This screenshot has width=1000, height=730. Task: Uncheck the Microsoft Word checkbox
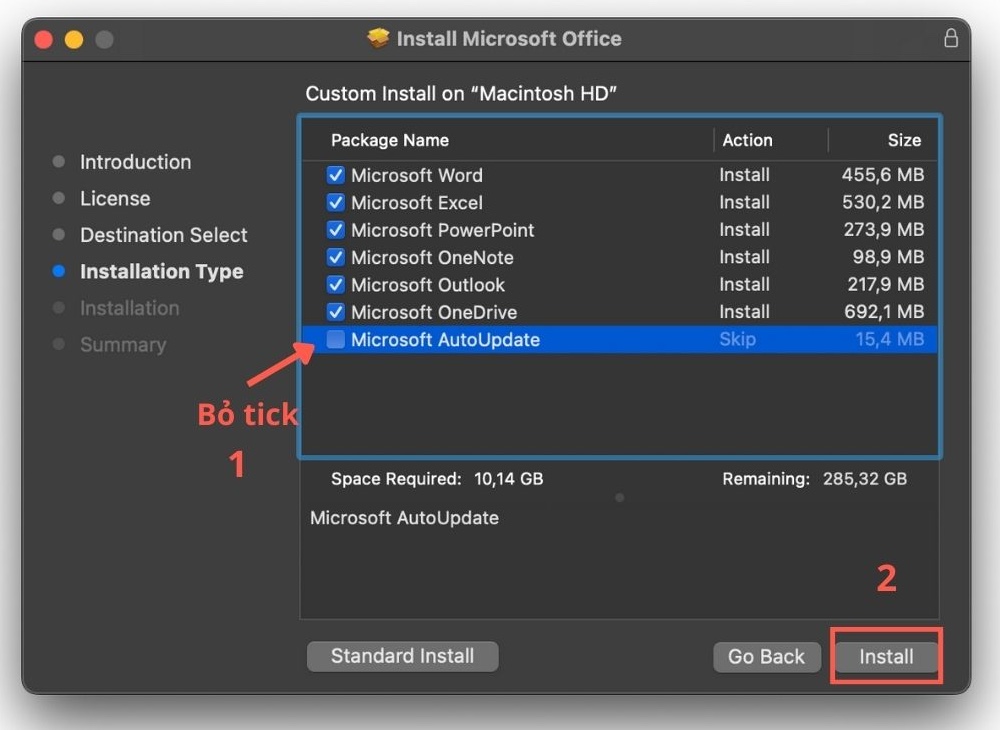[336, 175]
